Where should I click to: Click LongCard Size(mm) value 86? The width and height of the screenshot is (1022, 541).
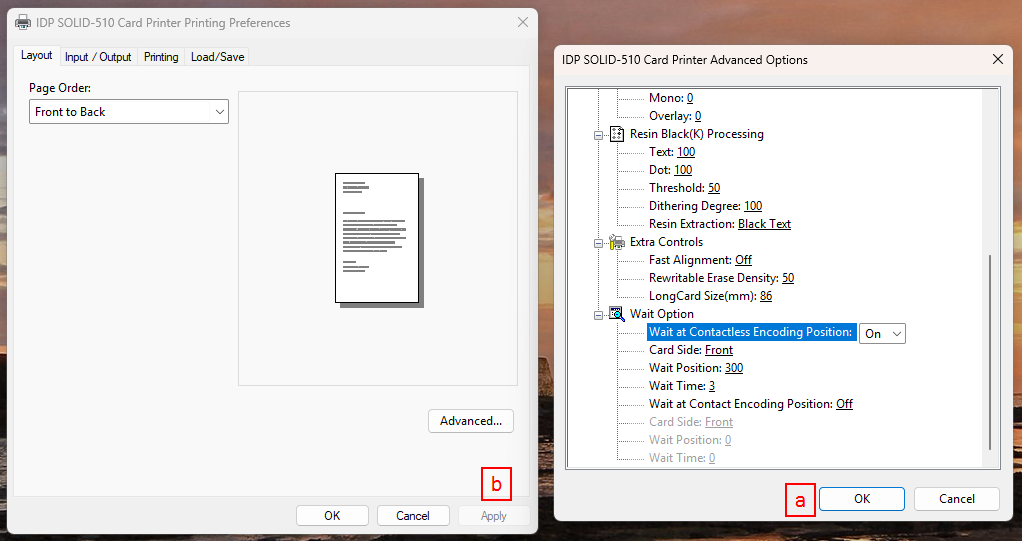point(766,296)
